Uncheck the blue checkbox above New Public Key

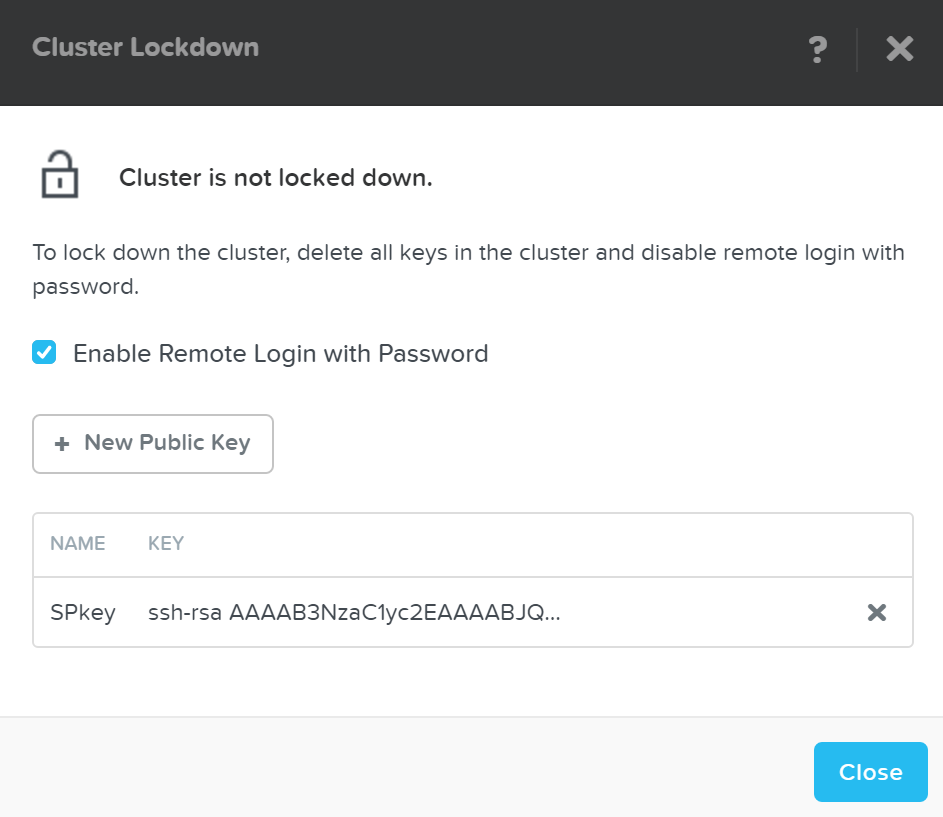pos(44,352)
